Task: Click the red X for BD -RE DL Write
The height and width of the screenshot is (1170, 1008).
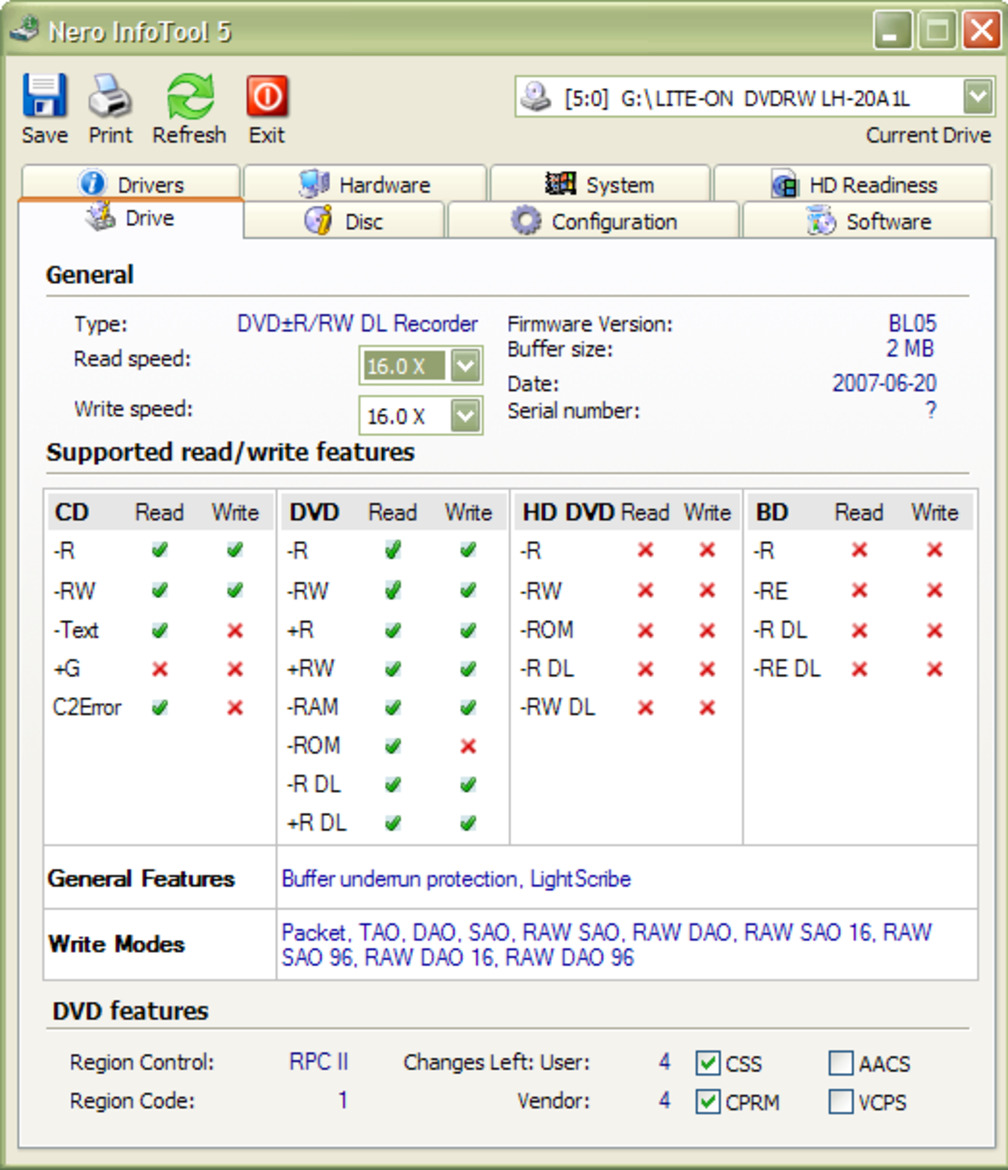Action: coord(934,669)
